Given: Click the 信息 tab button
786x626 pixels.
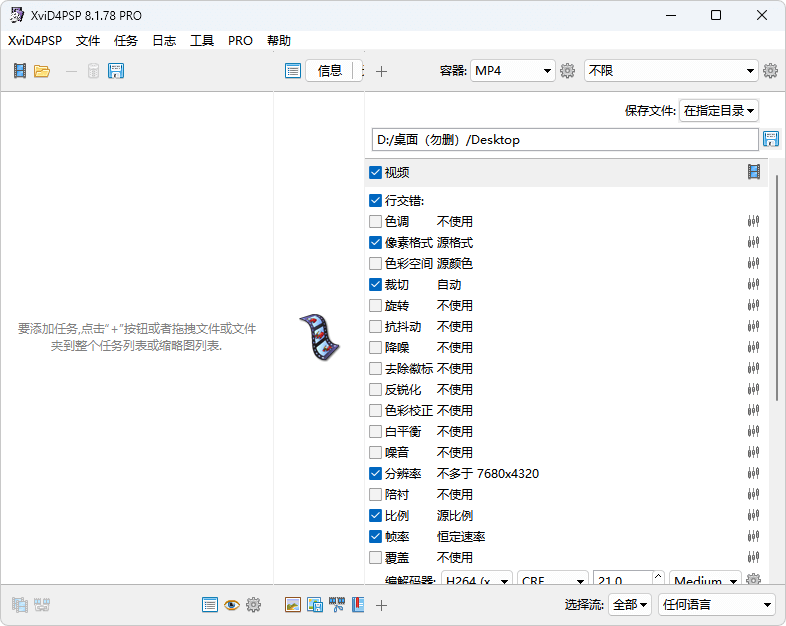Looking at the screenshot, I should [330, 71].
